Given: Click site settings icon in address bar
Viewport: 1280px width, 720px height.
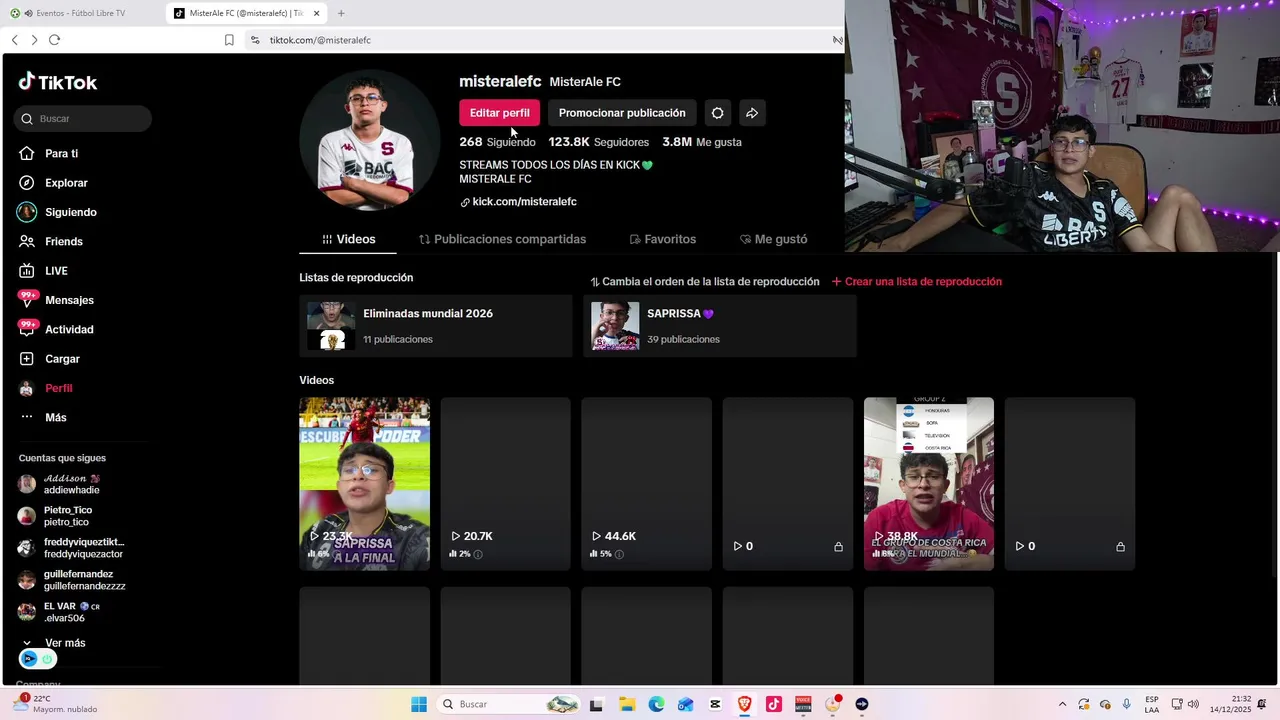Looking at the screenshot, I should coord(255,40).
